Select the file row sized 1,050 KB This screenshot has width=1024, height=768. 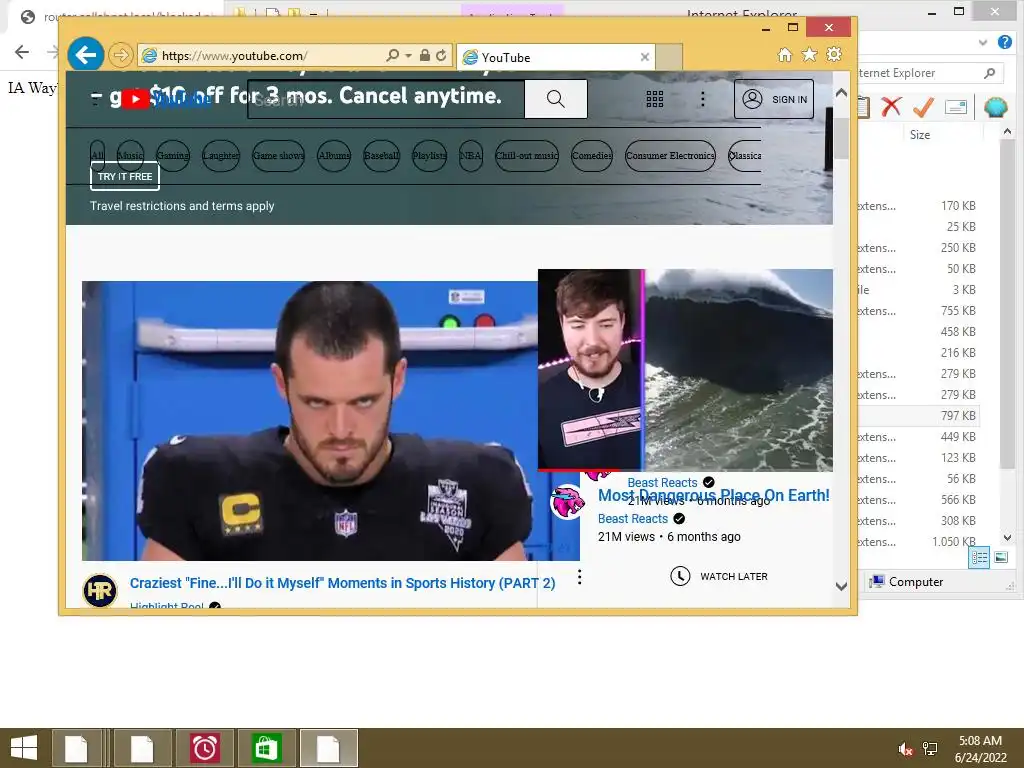pos(919,541)
